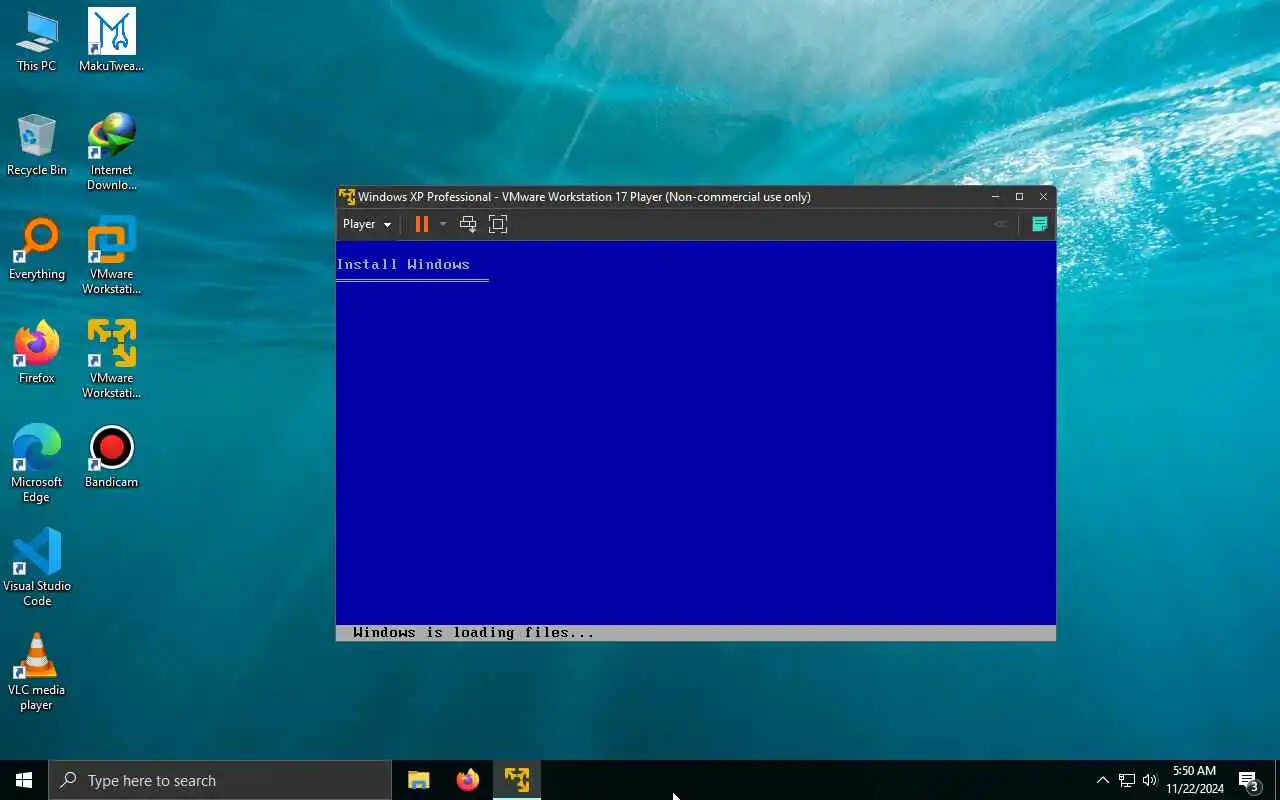Open the green notes icon in VMware toolbar

pyautogui.click(x=1039, y=224)
